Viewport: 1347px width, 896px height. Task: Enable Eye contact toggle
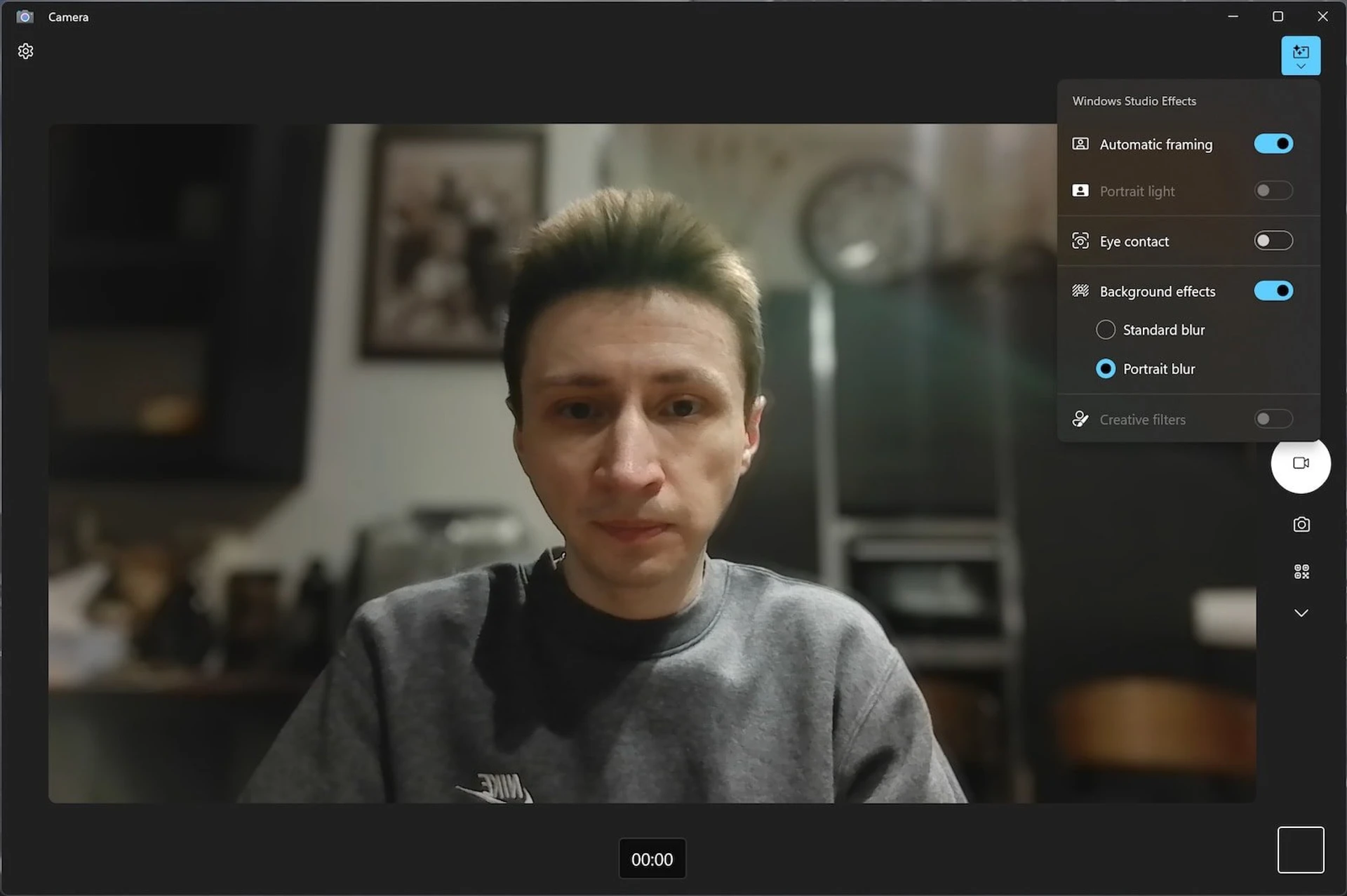click(x=1273, y=241)
